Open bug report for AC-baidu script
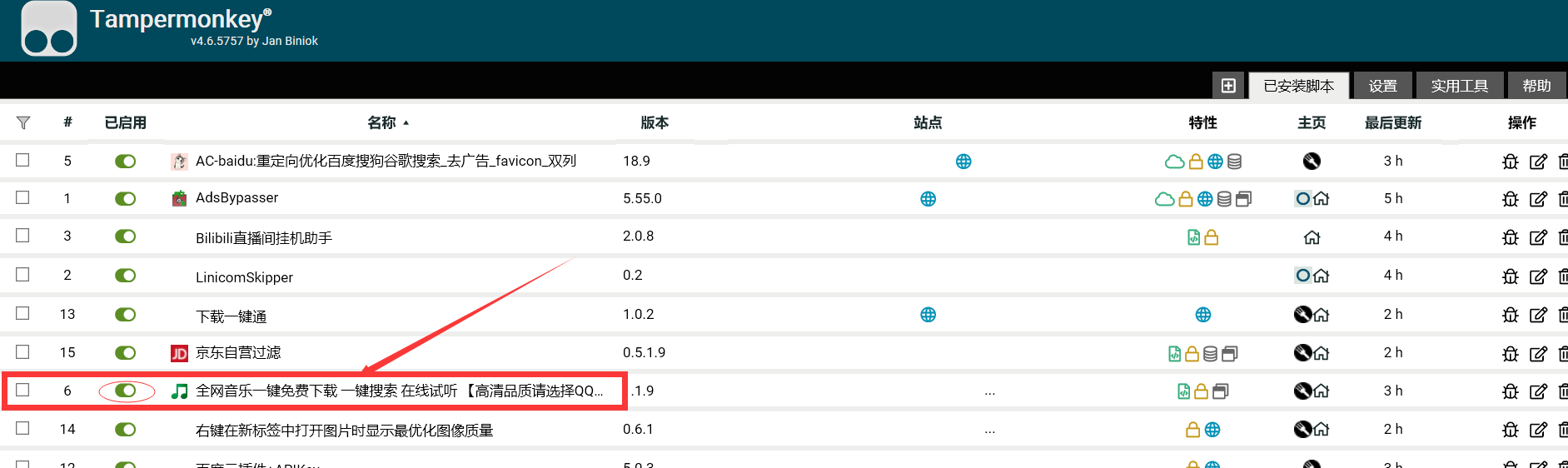The height and width of the screenshot is (468, 1568). point(1511,162)
